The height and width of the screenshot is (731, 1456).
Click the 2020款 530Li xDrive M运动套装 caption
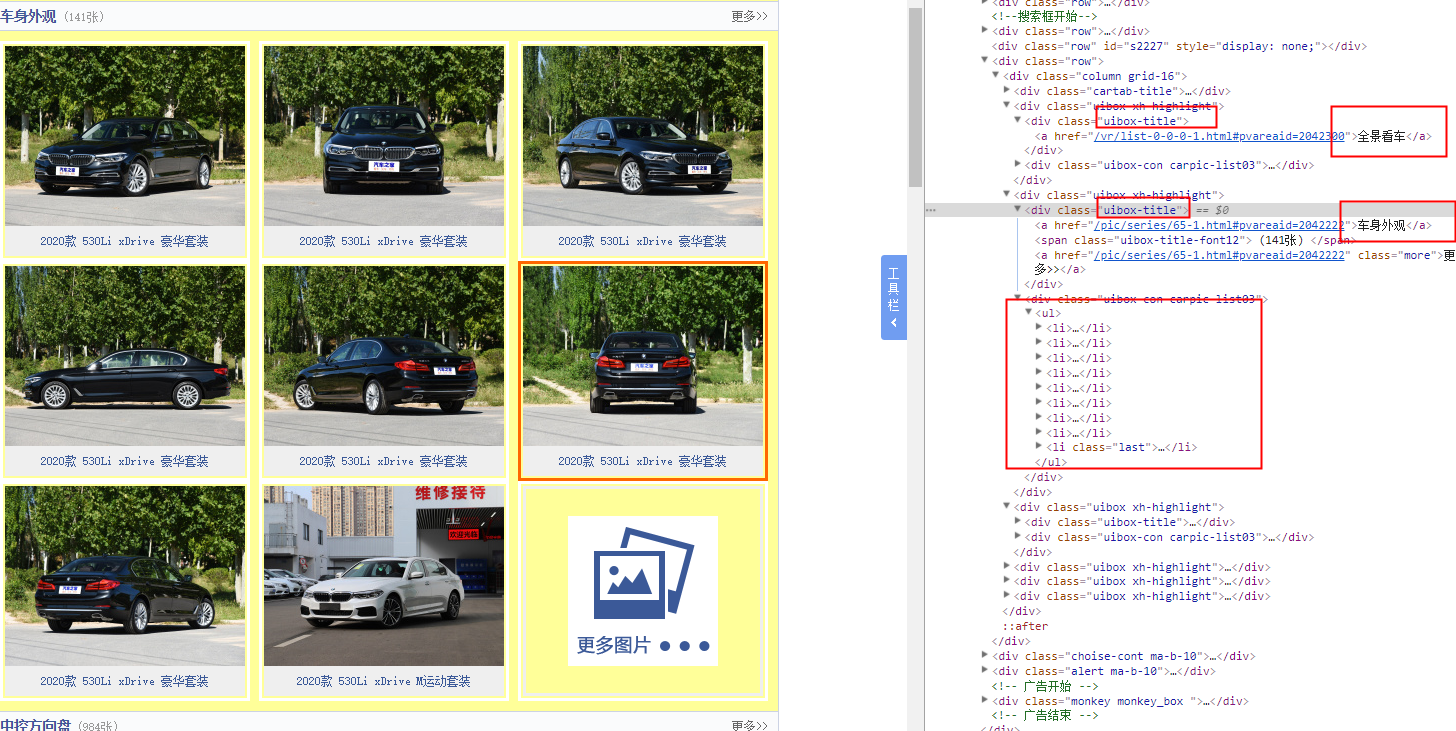click(x=383, y=681)
